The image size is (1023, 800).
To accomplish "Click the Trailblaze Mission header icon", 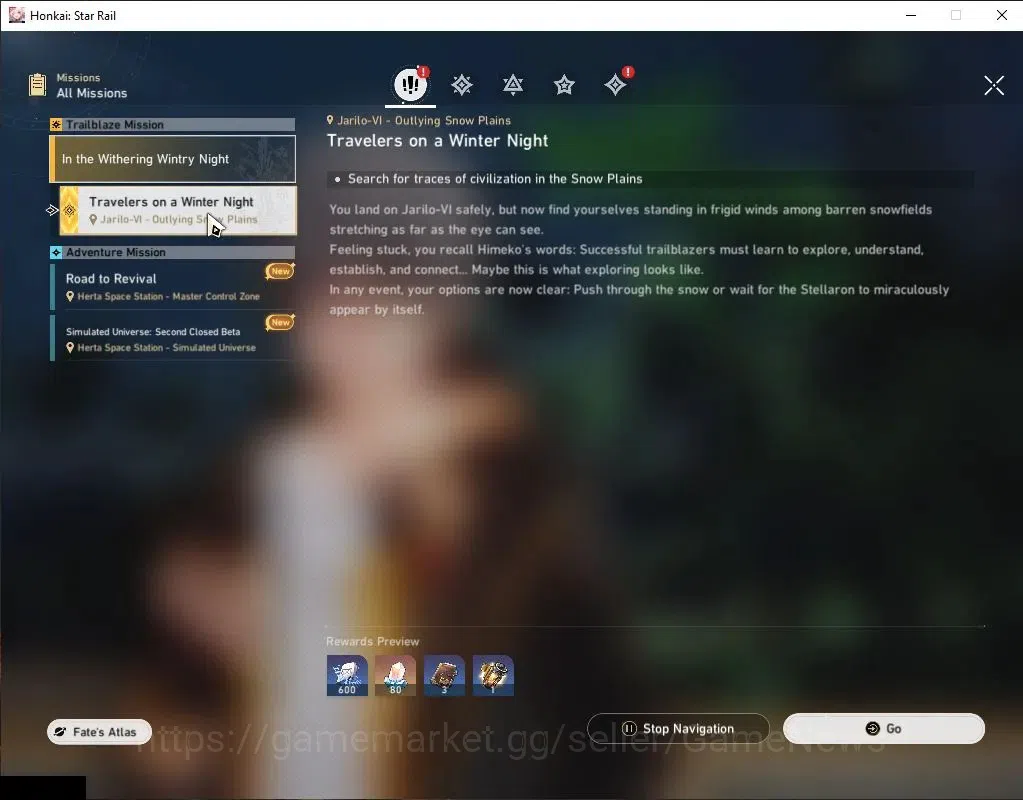I will (x=56, y=125).
